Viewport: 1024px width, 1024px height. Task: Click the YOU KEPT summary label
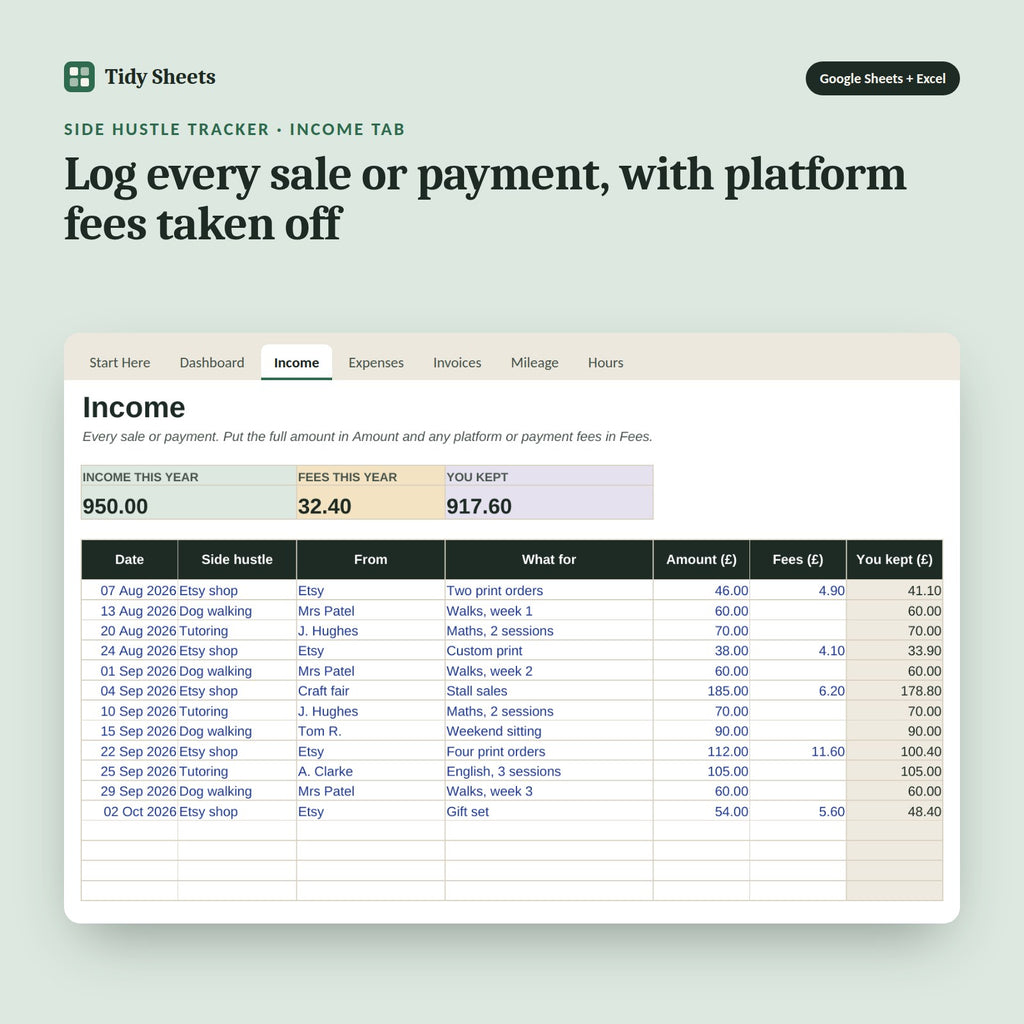pos(477,477)
